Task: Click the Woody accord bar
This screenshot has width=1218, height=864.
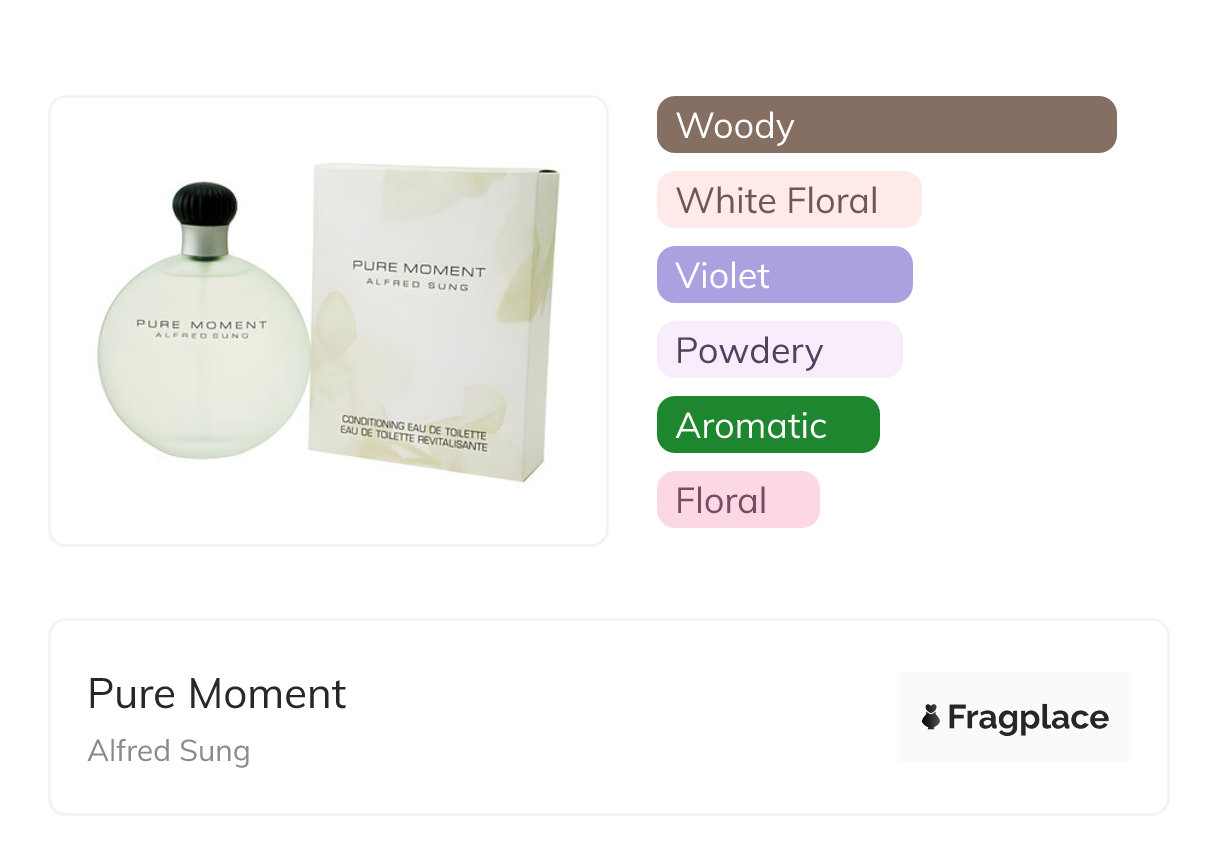Action: tap(886, 125)
